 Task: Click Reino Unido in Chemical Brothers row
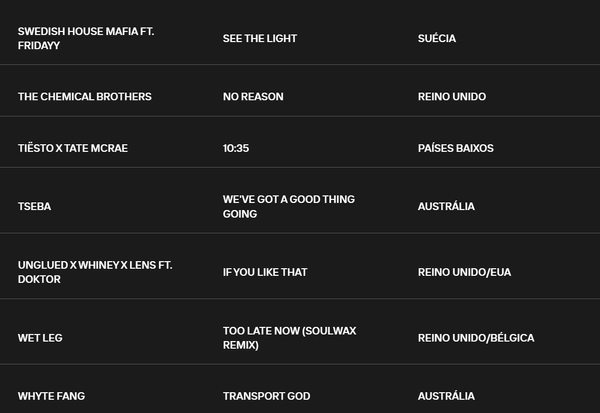point(452,96)
